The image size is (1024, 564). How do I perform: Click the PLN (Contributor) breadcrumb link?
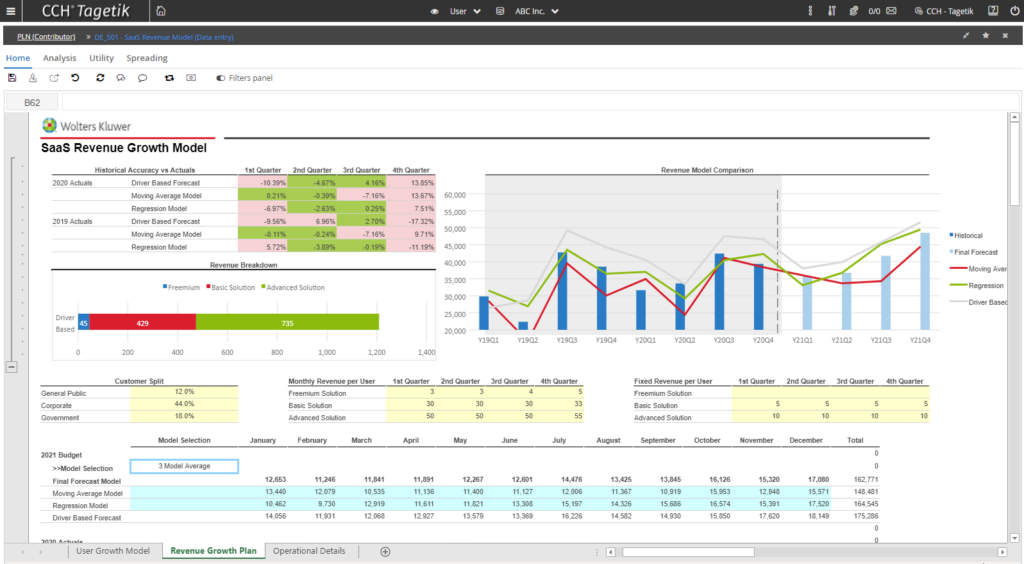[46, 36]
